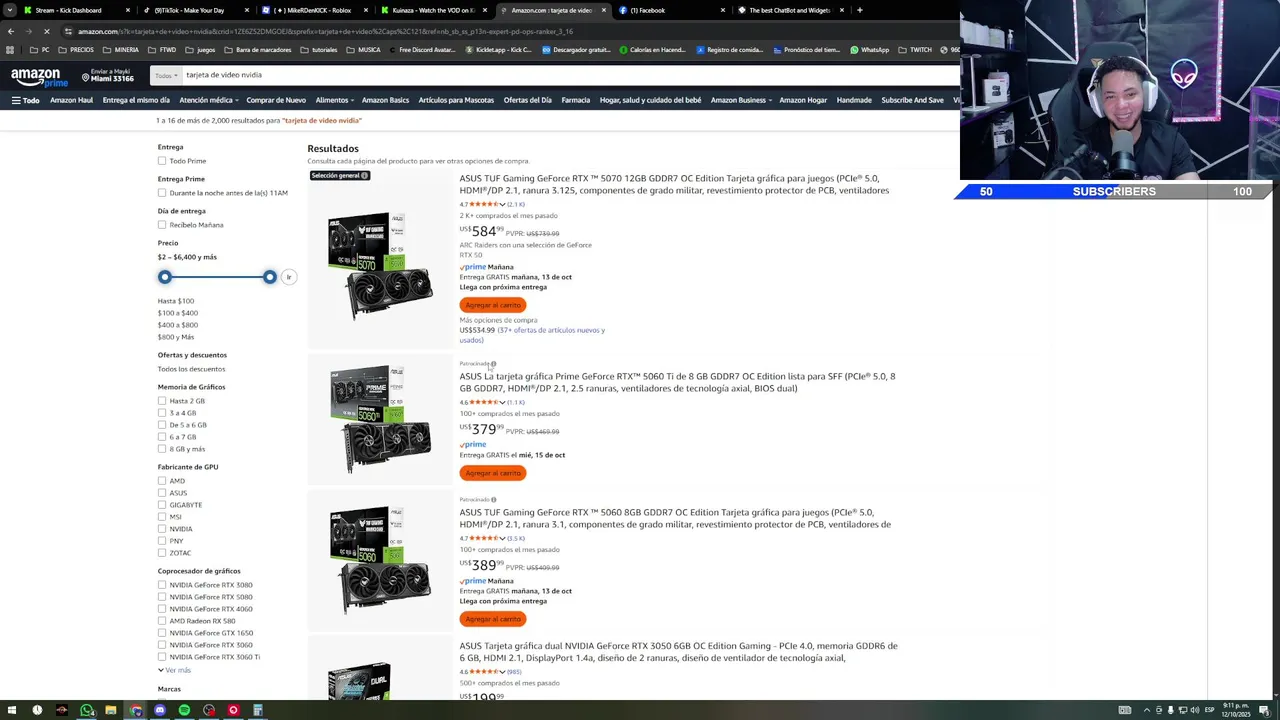Expand the Alimentos menu
Screen dimensions: 1280x720
pyautogui.click(x=334, y=100)
